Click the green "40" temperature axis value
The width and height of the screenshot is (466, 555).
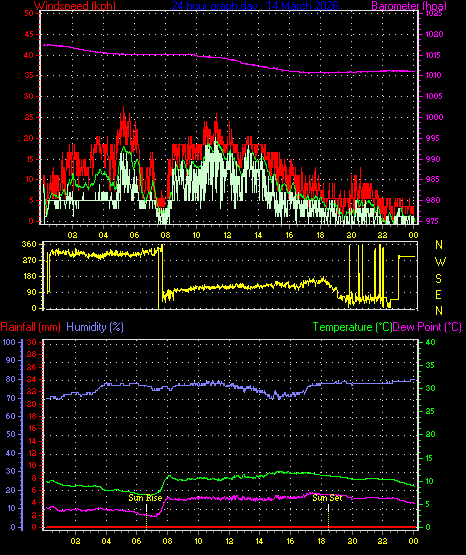430,342
